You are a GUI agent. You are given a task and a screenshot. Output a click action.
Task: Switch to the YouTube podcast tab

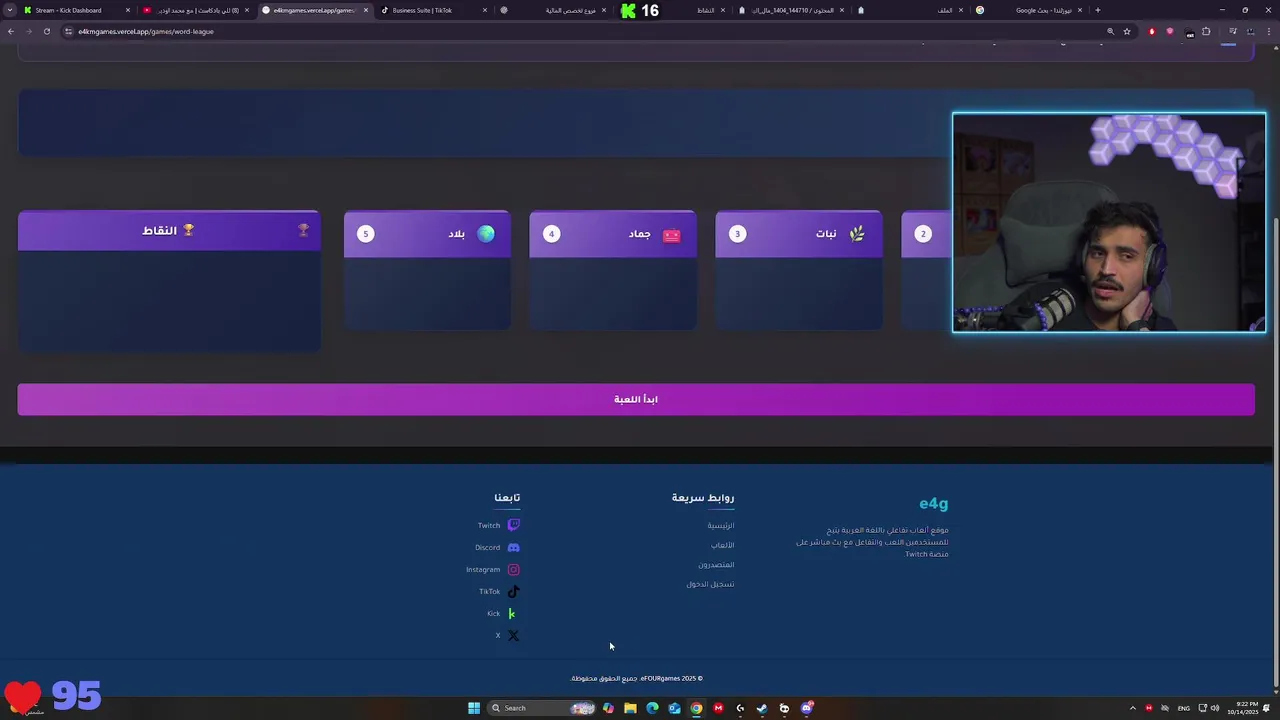click(197, 10)
